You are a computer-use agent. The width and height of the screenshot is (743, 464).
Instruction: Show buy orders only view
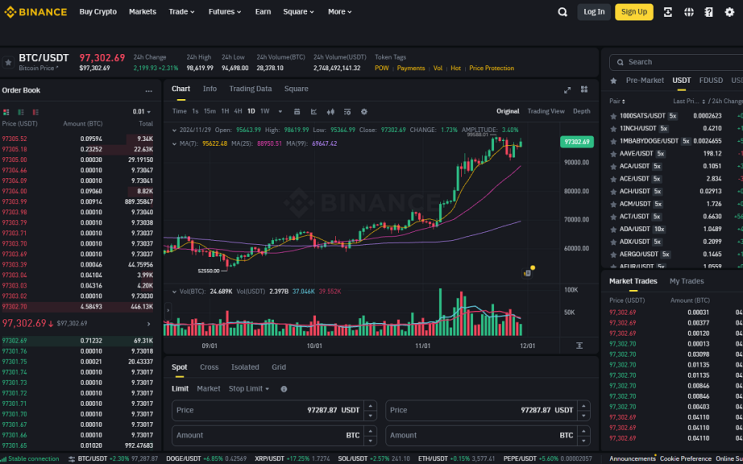click(21, 112)
